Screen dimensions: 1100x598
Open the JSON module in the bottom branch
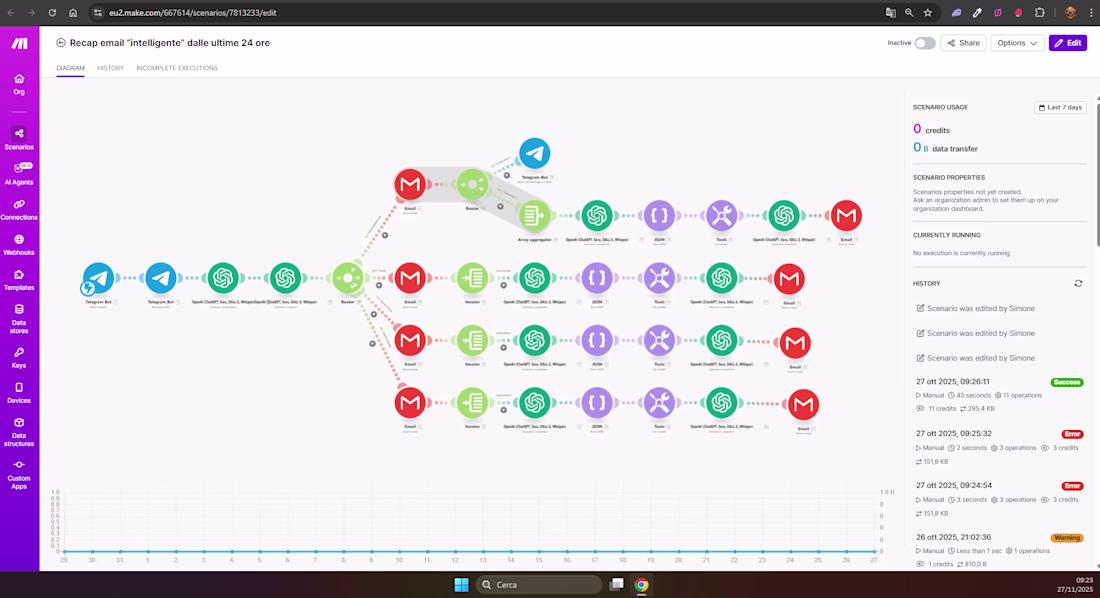[x=597, y=403]
